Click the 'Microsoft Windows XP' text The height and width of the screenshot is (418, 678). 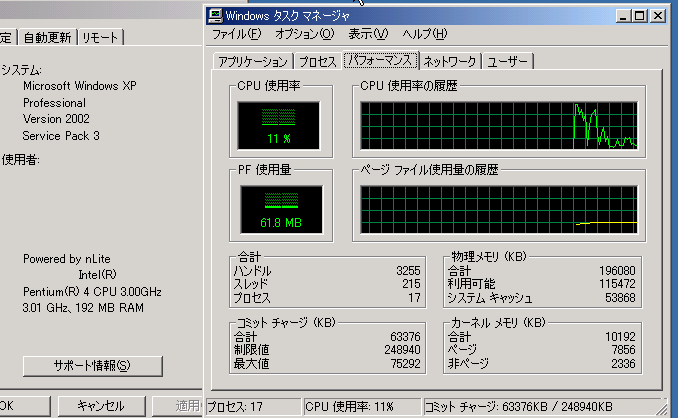click(80, 86)
